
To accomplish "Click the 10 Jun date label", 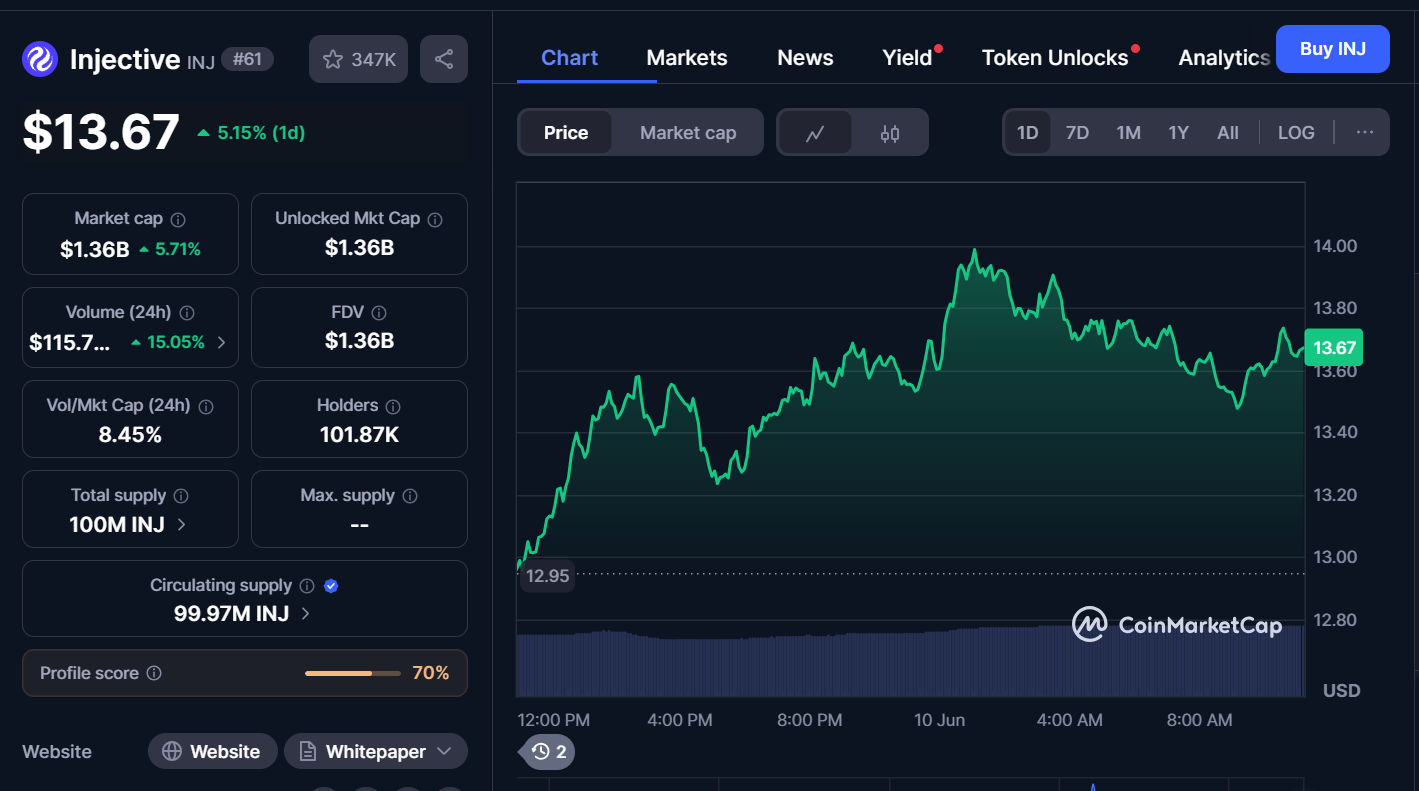I will pyautogui.click(x=940, y=720).
